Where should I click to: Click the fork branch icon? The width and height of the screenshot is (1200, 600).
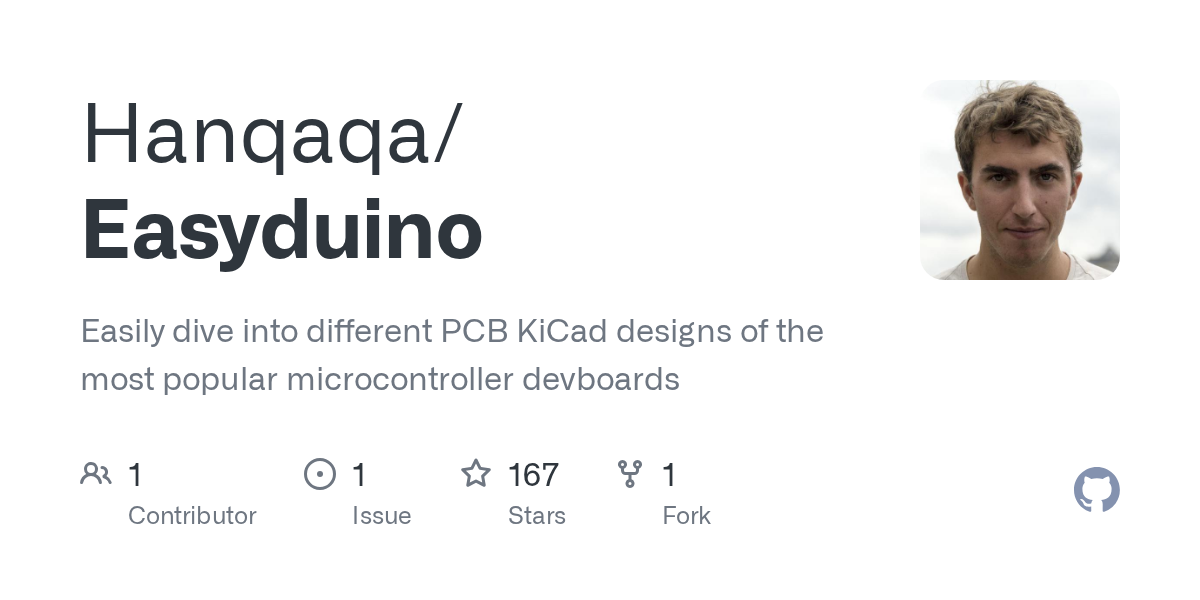tap(630, 474)
